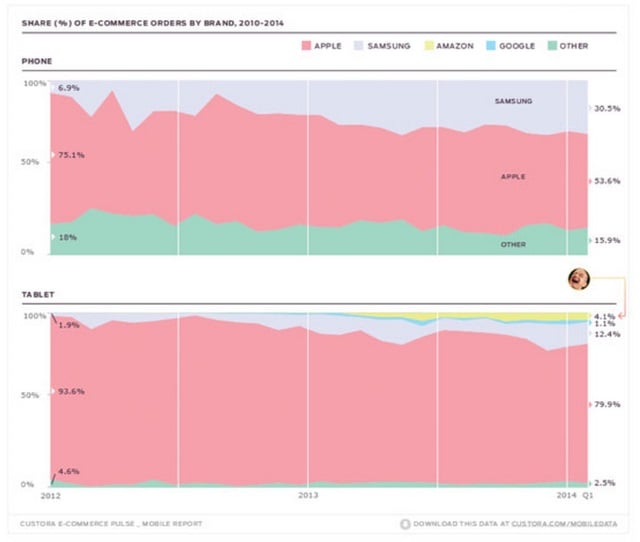Click the 4.1% Amazon tablet end label

(x=604, y=316)
